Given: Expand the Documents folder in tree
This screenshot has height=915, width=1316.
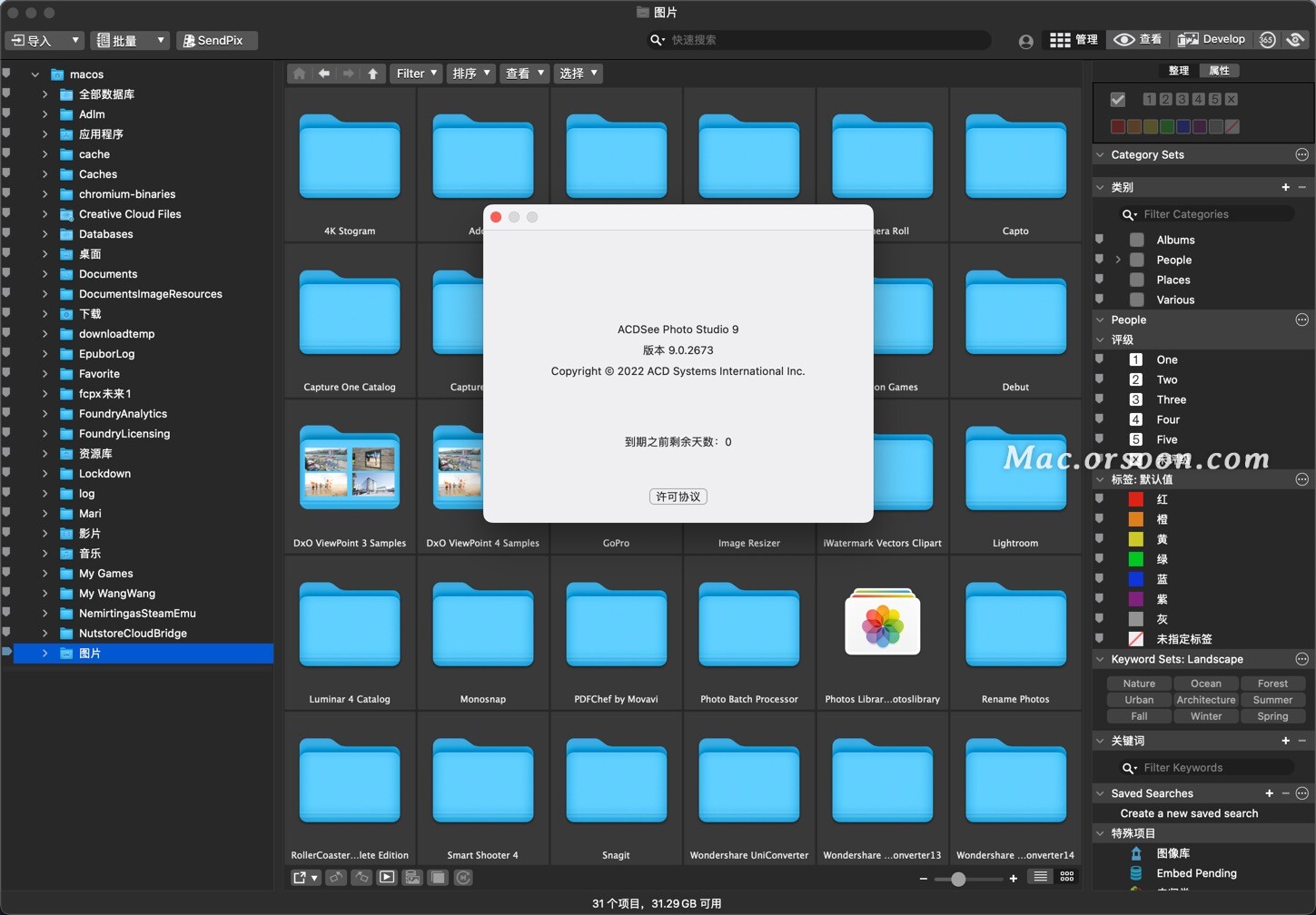Looking at the screenshot, I should pos(45,274).
